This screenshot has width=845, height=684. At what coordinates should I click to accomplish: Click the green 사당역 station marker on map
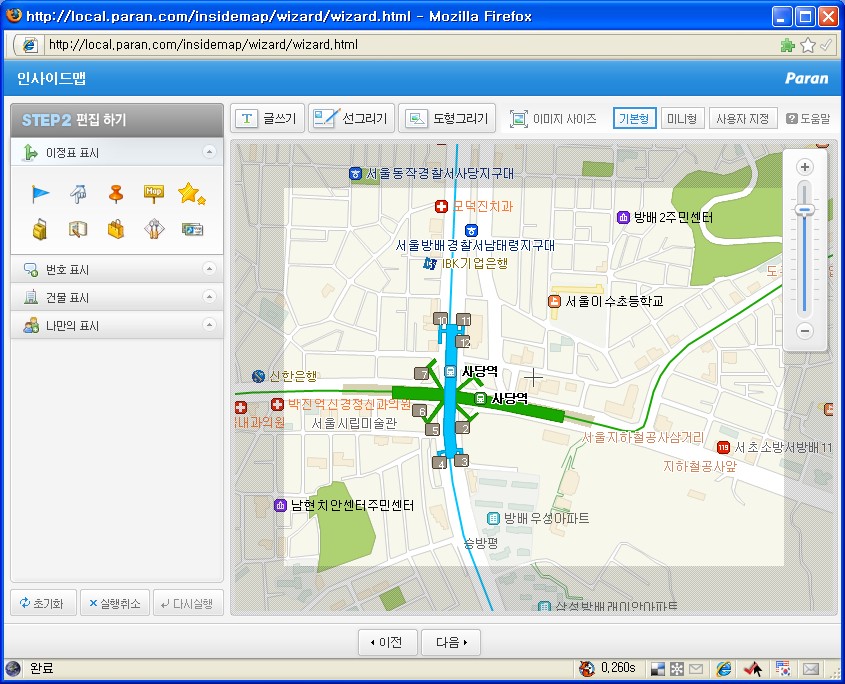480,398
